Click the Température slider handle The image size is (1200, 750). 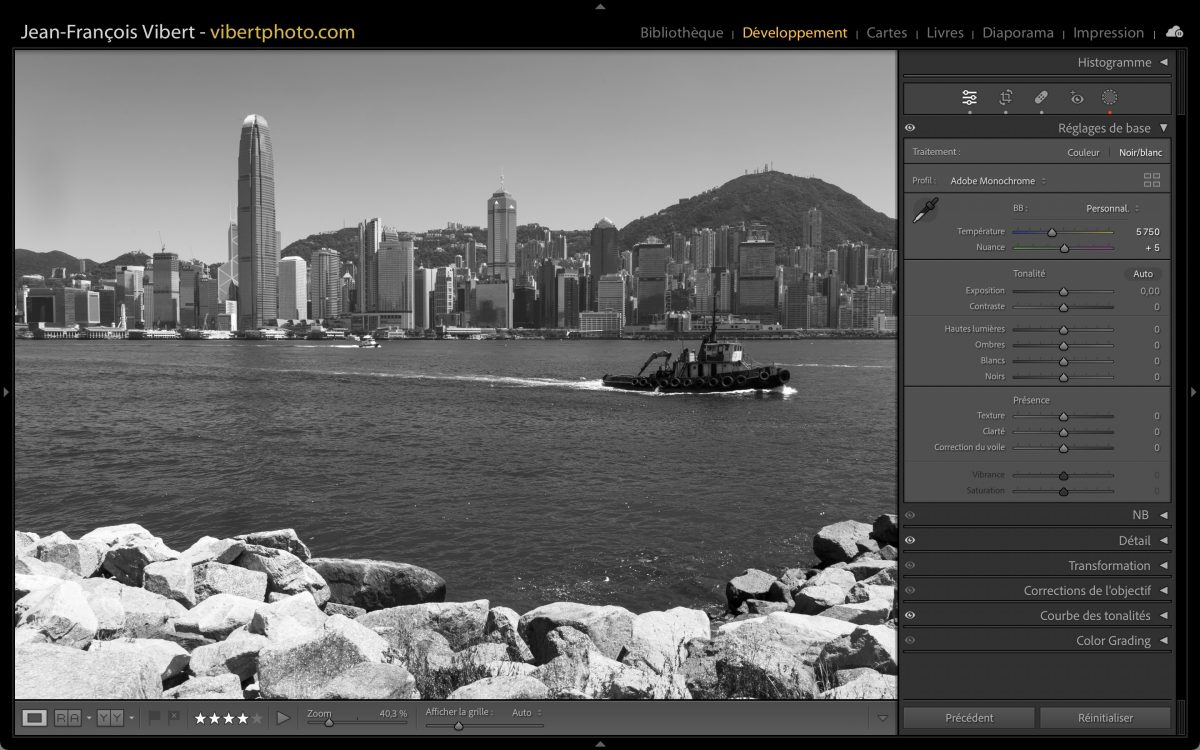(1051, 232)
